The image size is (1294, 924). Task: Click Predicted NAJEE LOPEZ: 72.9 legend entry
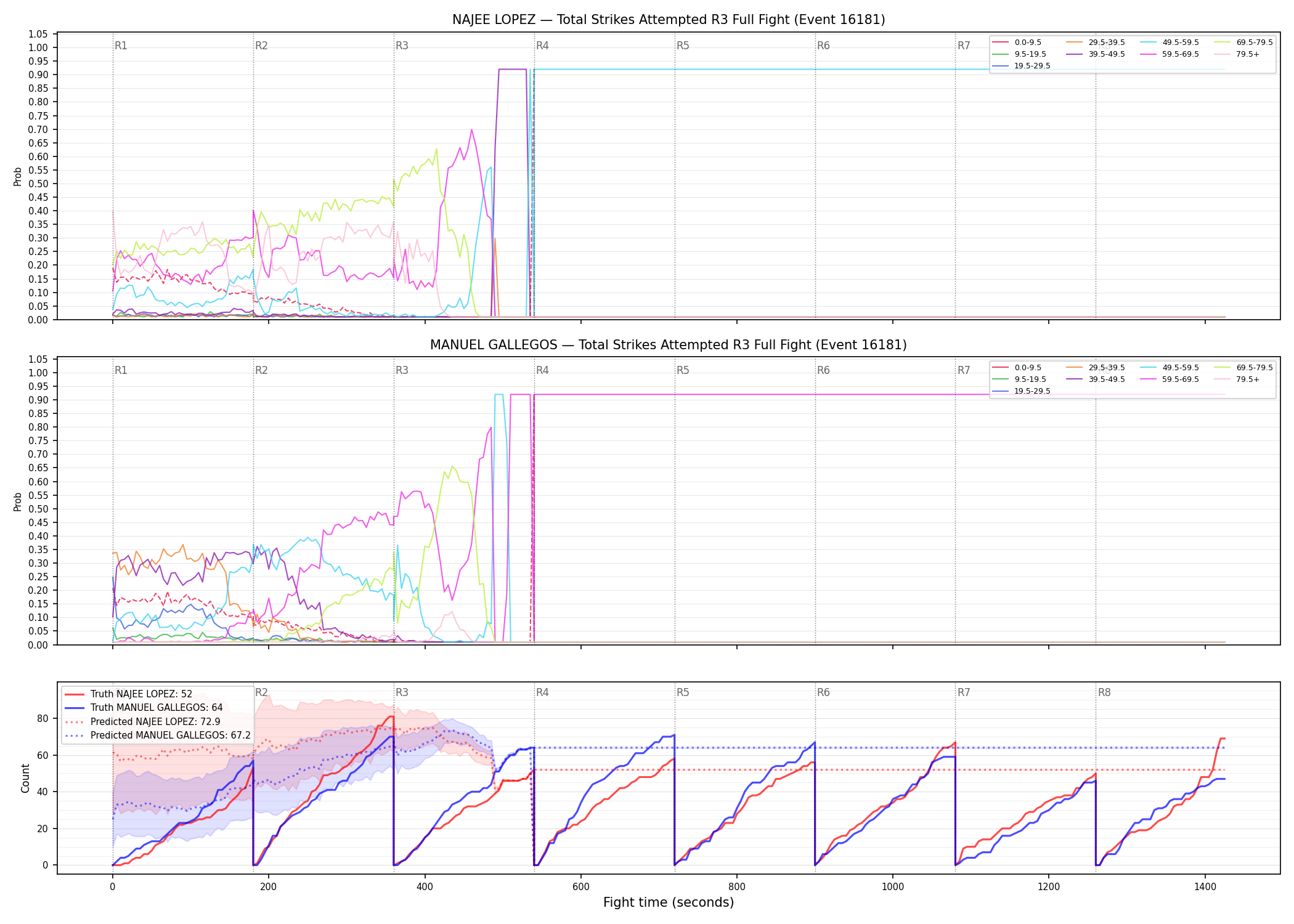coord(142,722)
